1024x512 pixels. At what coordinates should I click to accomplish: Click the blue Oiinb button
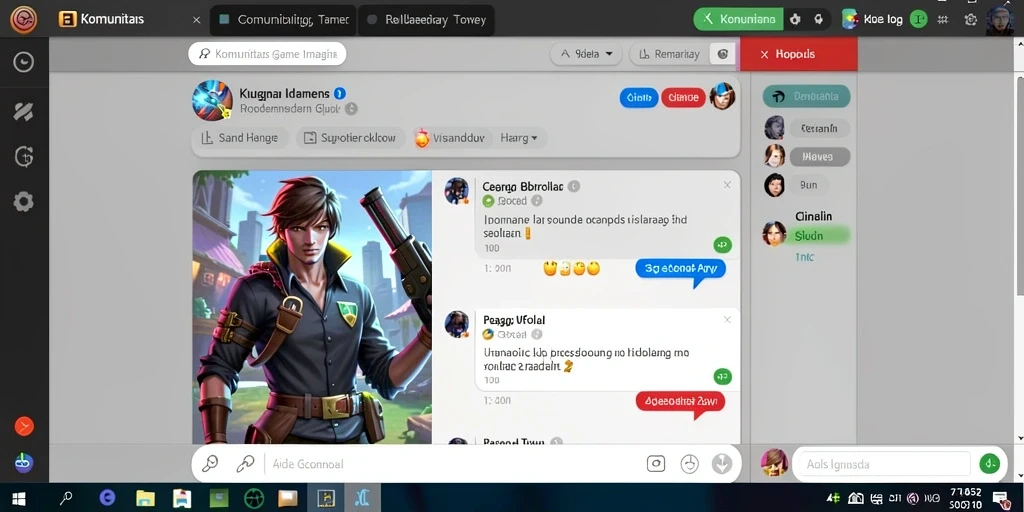pos(639,98)
